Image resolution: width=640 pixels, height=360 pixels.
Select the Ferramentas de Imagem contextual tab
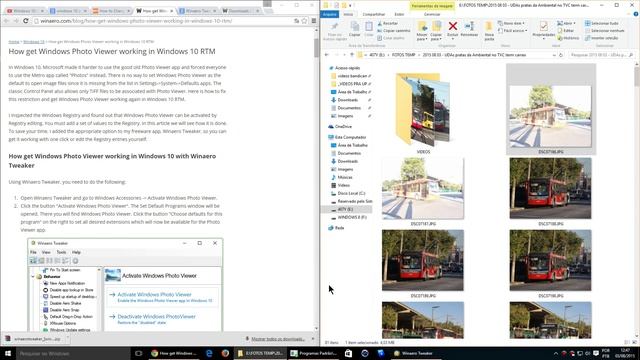pyautogui.click(x=432, y=6)
